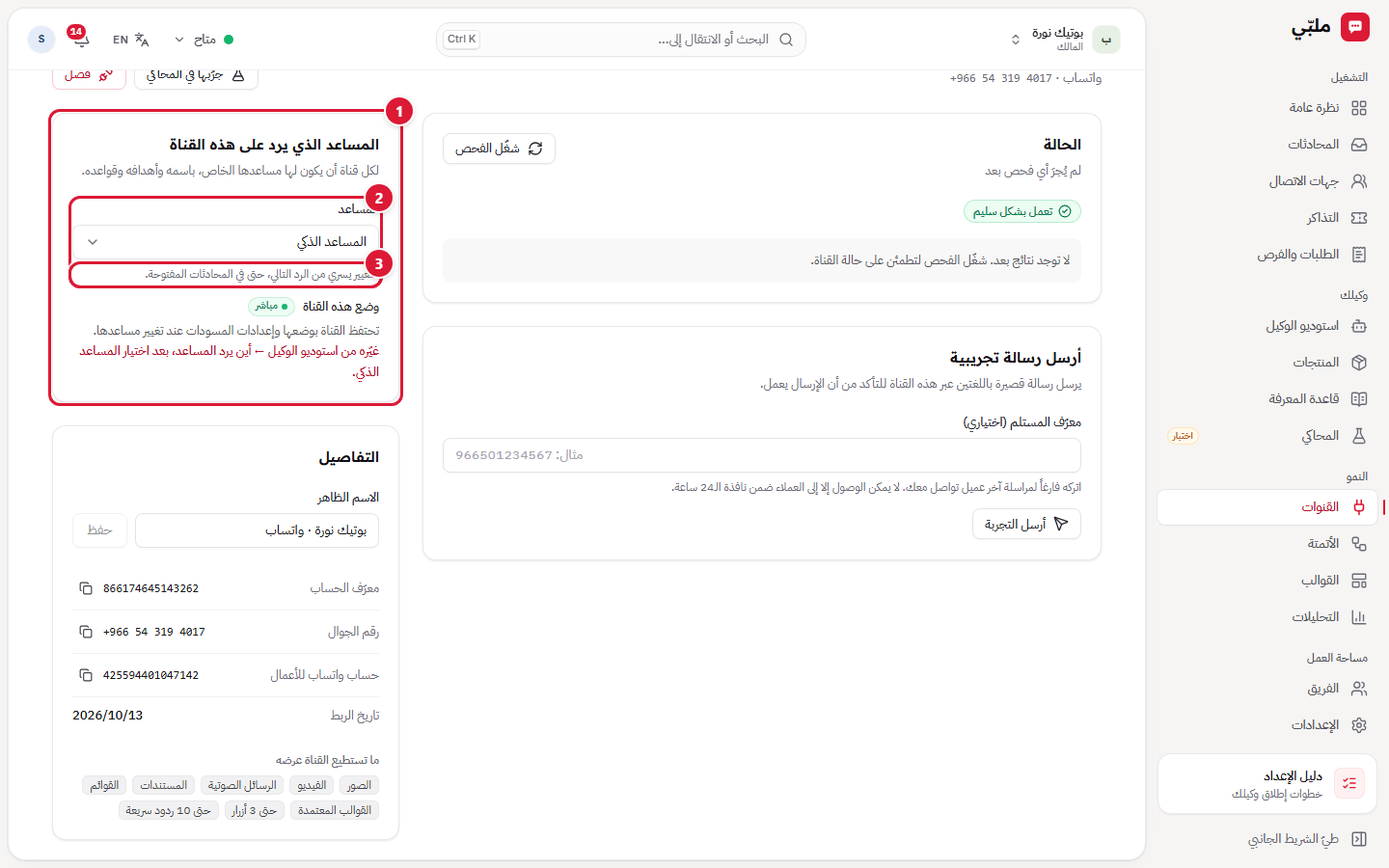
Task: Click فصل disconnect button
Action: click(x=89, y=75)
